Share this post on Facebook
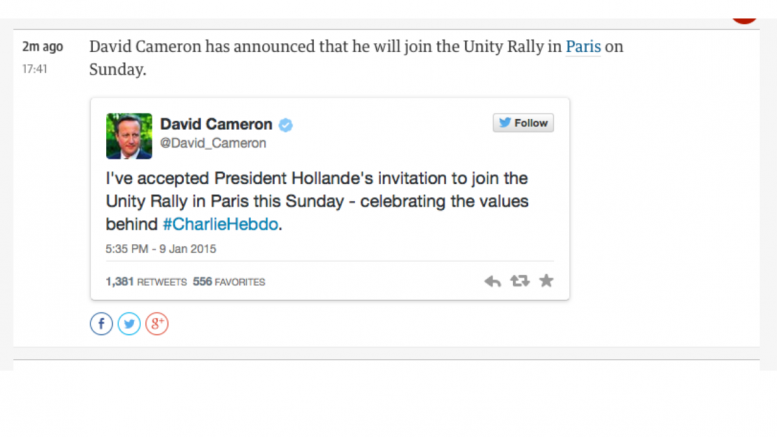Image resolution: width=777 pixels, height=437 pixels. (101, 324)
